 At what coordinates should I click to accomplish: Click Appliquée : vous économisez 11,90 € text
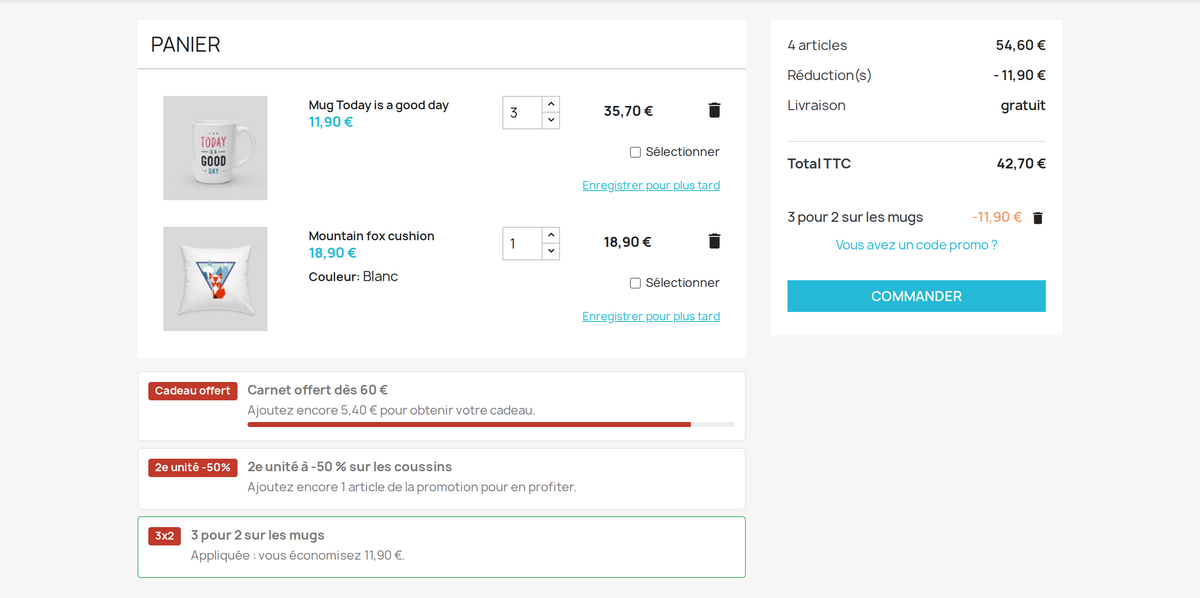[x=298, y=555]
